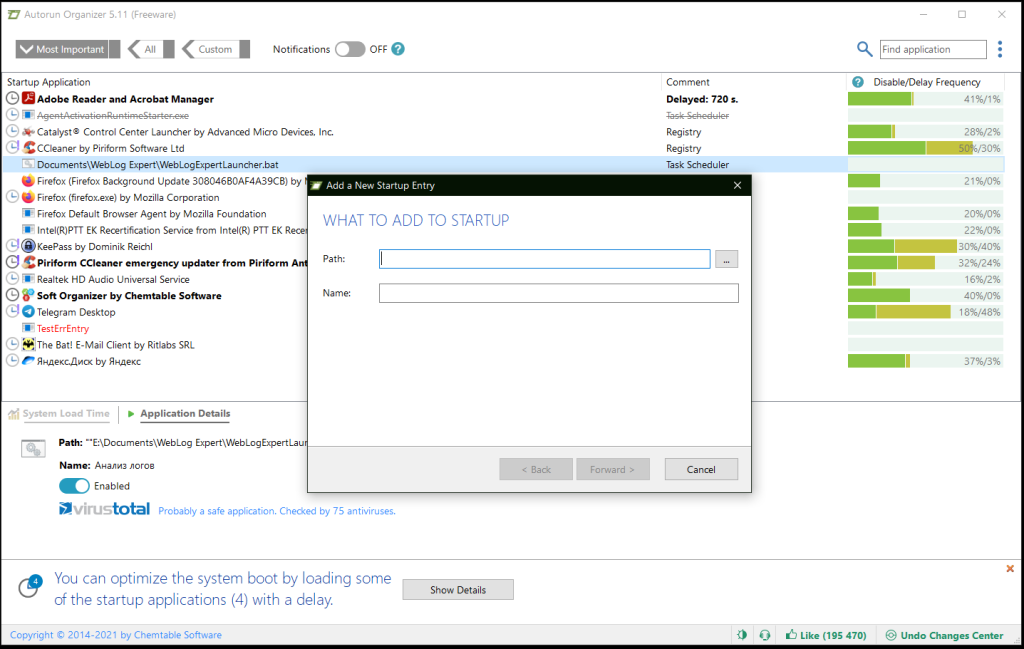Click the clock icon beside Telegram Desktop

(x=12, y=311)
